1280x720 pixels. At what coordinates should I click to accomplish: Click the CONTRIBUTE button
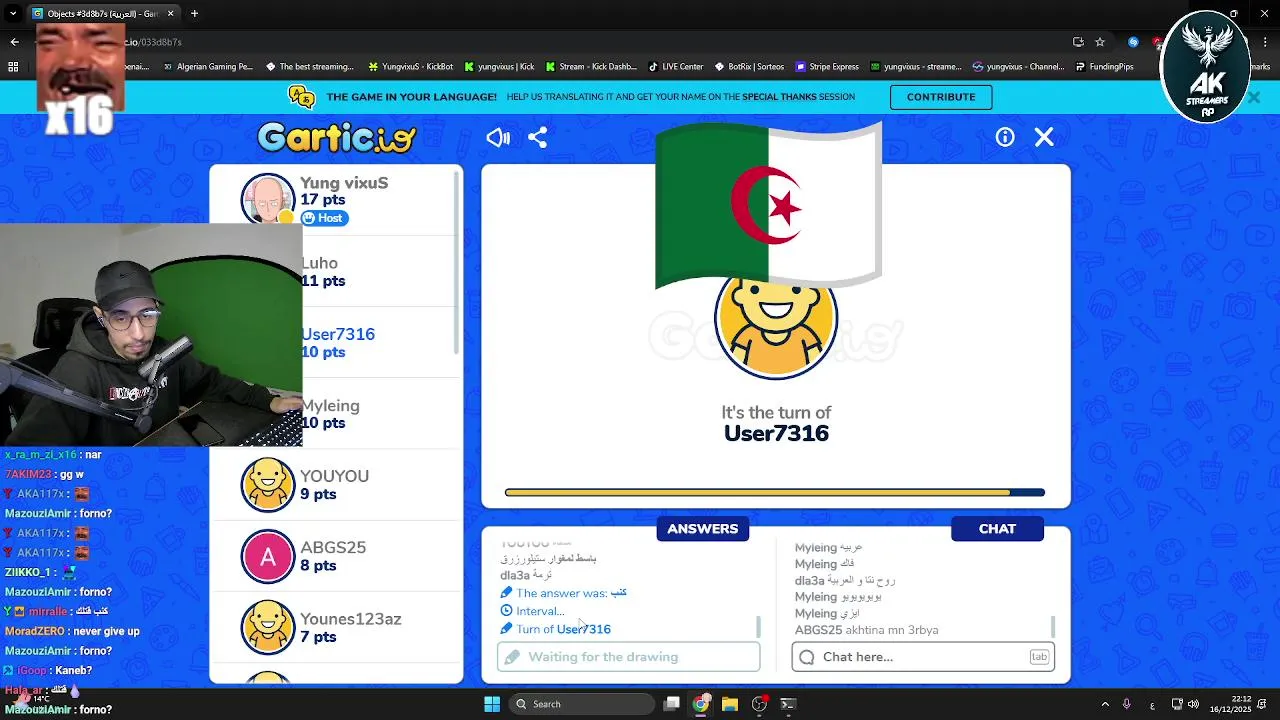pyautogui.click(x=941, y=97)
